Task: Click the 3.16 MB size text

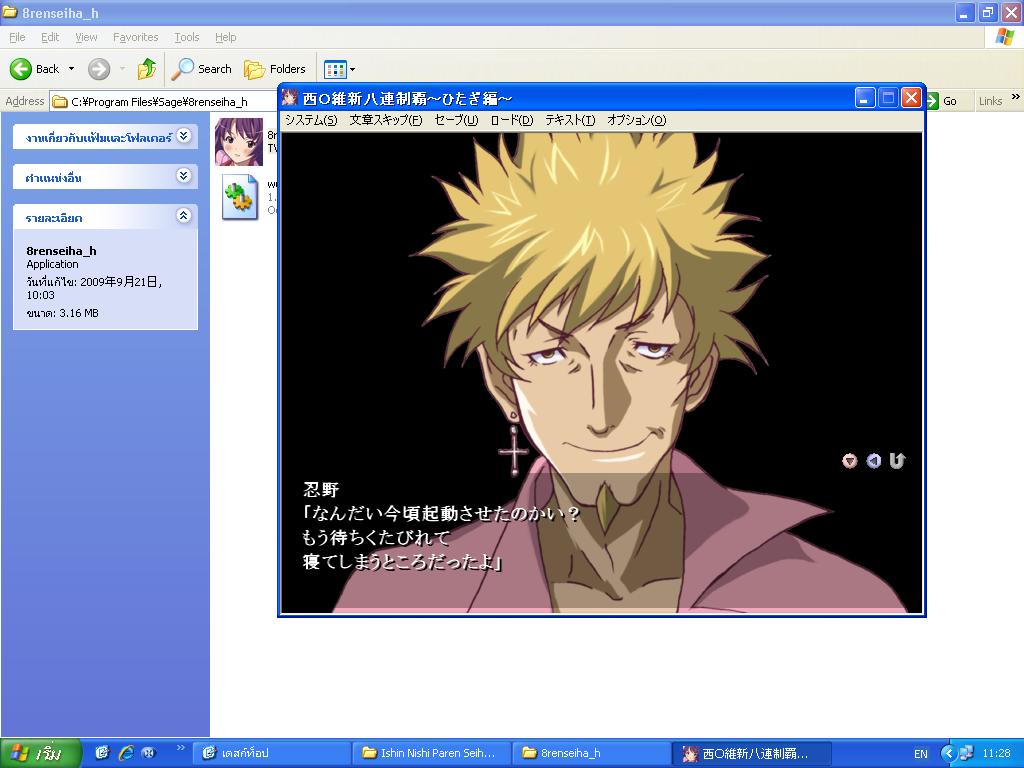Action: (78, 313)
